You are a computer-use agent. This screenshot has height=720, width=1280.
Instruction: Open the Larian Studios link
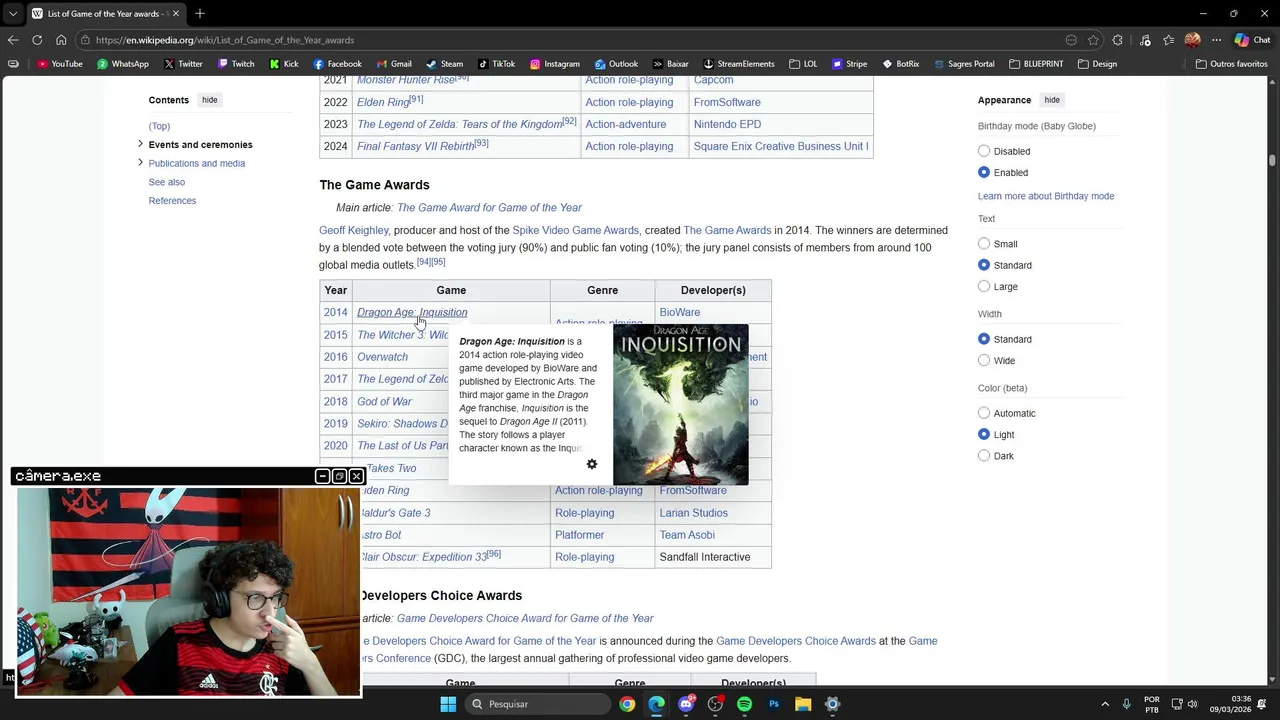(x=693, y=513)
